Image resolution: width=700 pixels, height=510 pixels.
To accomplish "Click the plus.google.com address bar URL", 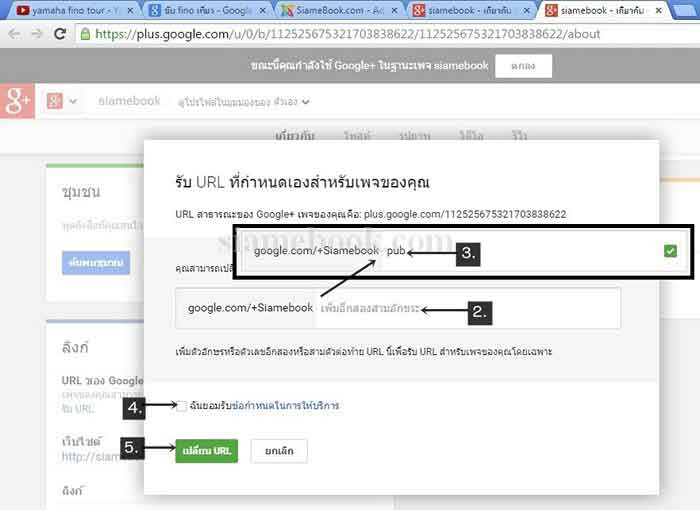I will (x=347, y=34).
